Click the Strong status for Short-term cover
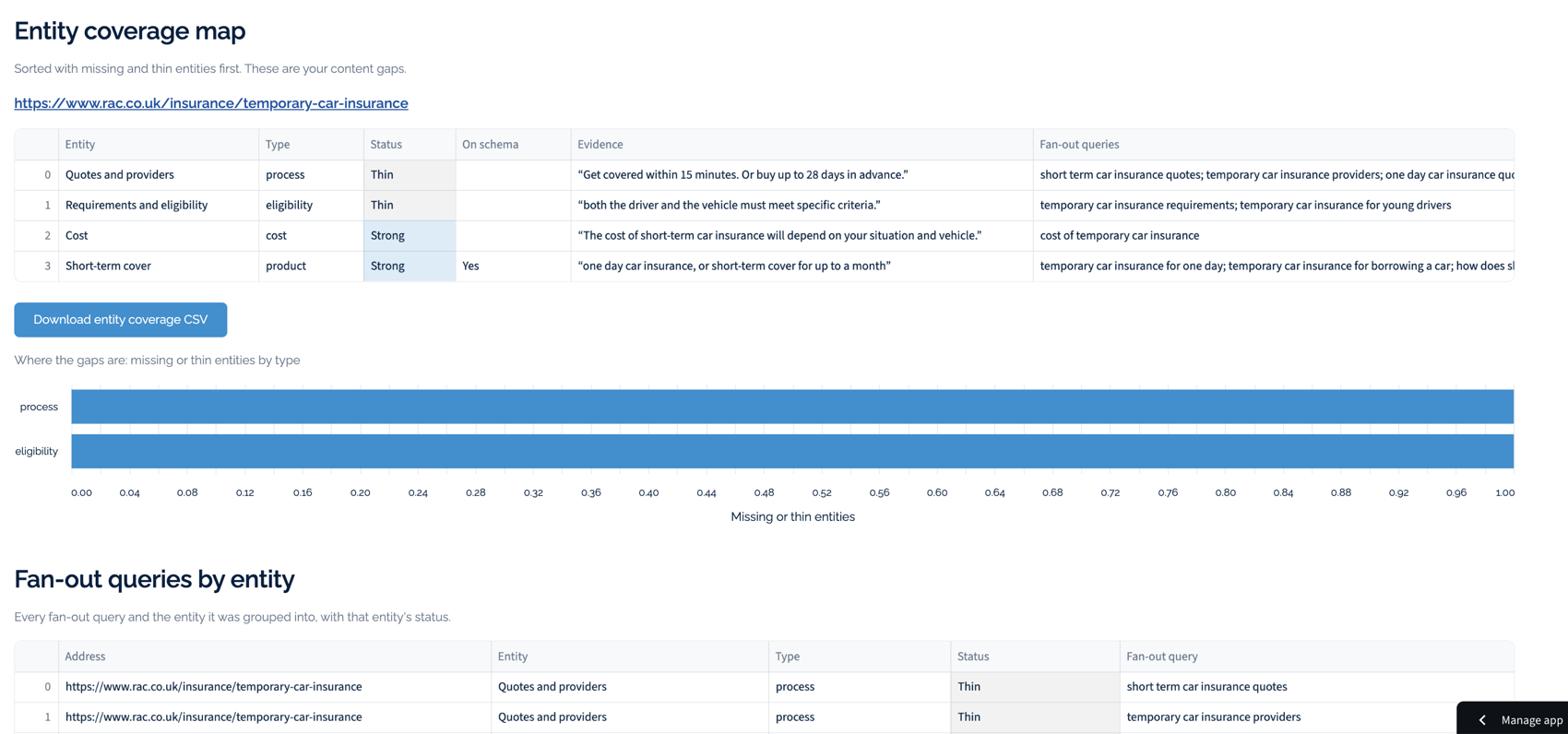The height and width of the screenshot is (734, 1568). 410,266
